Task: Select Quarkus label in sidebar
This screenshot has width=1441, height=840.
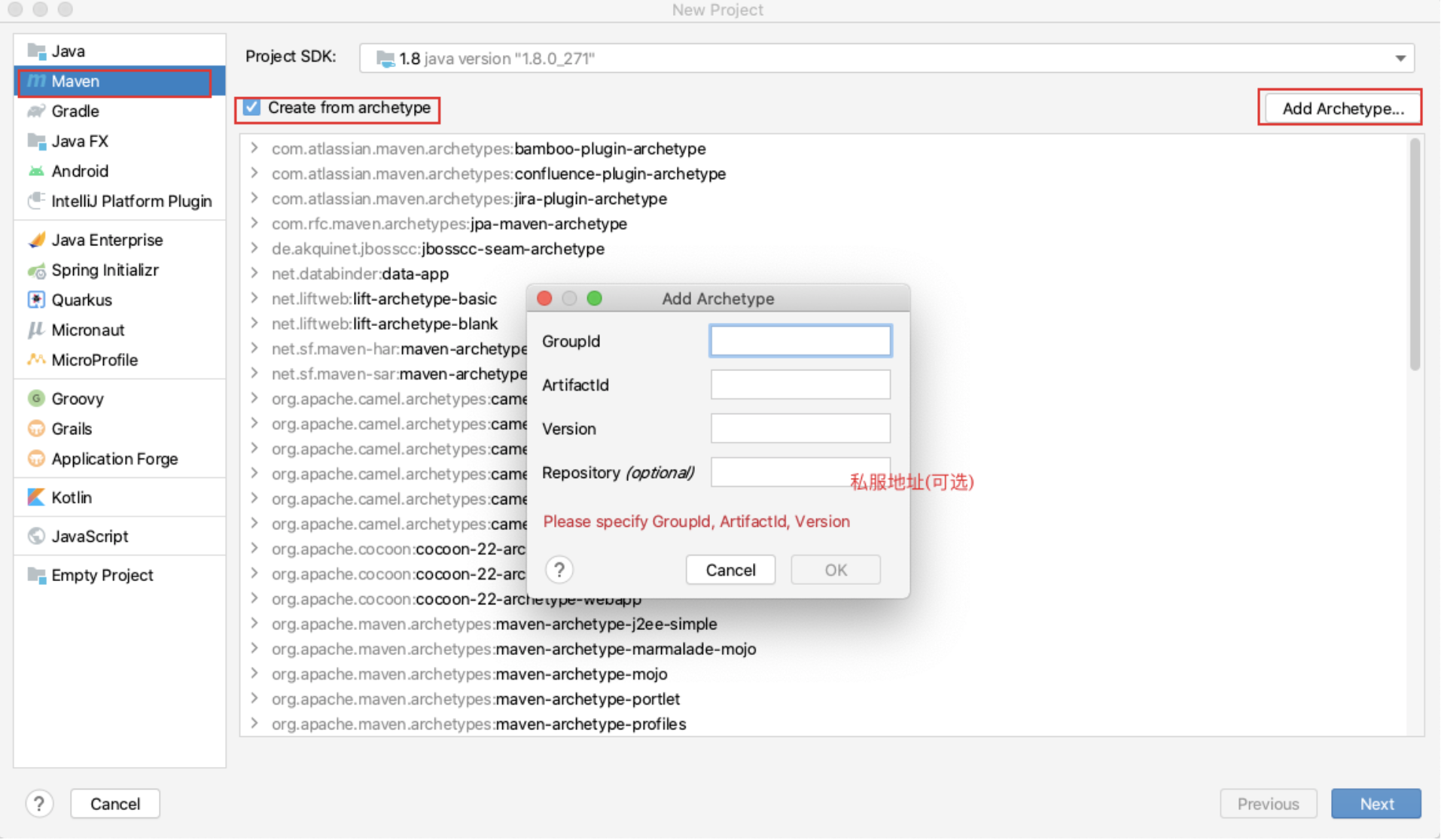Action: click(x=81, y=300)
